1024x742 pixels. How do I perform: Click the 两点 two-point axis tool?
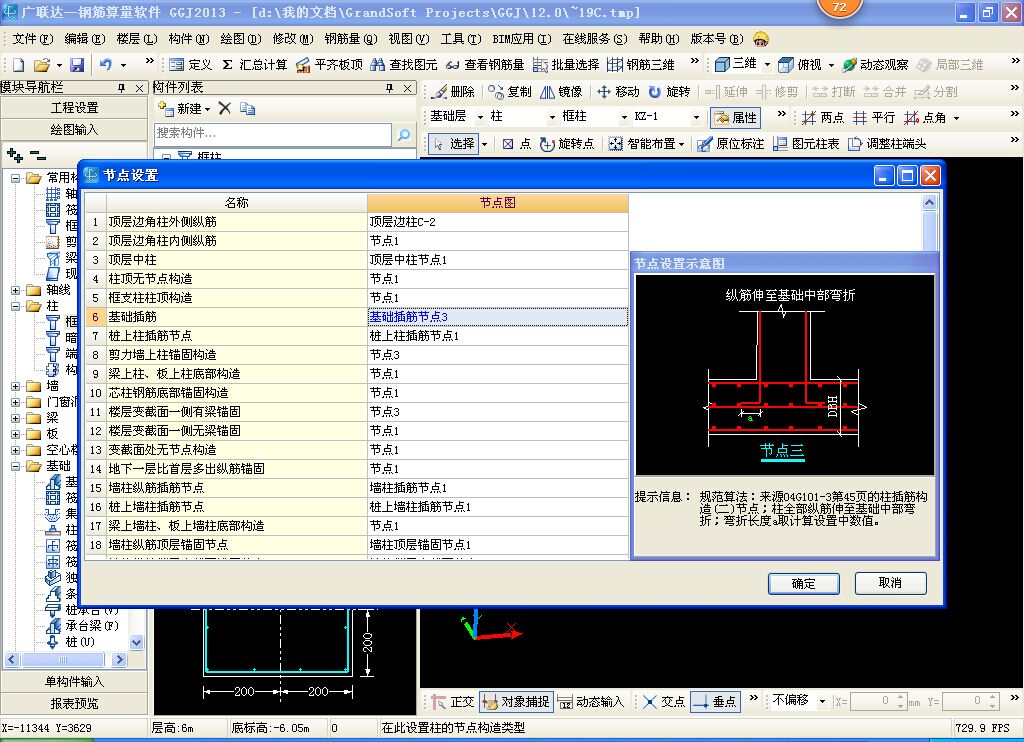click(x=823, y=118)
